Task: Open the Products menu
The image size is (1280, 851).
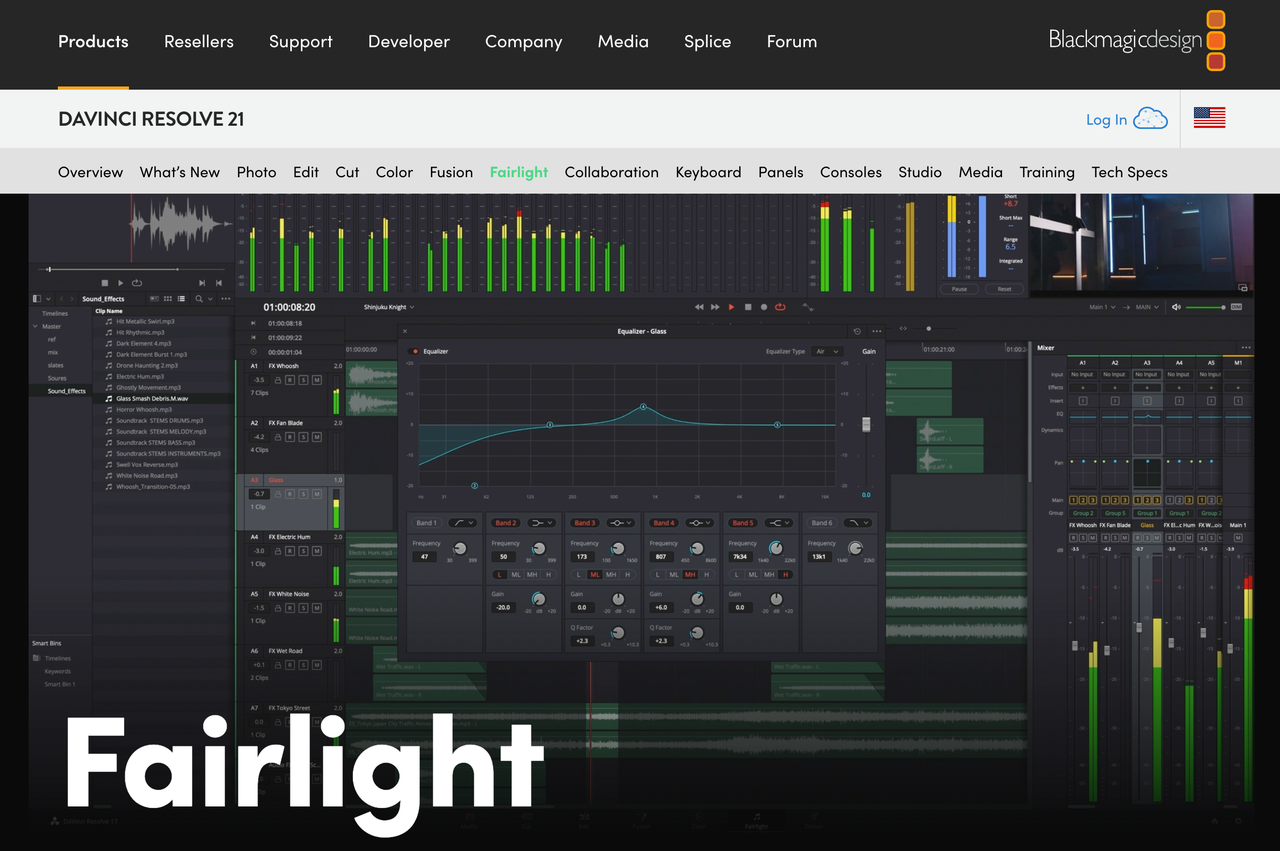Action: coord(93,41)
